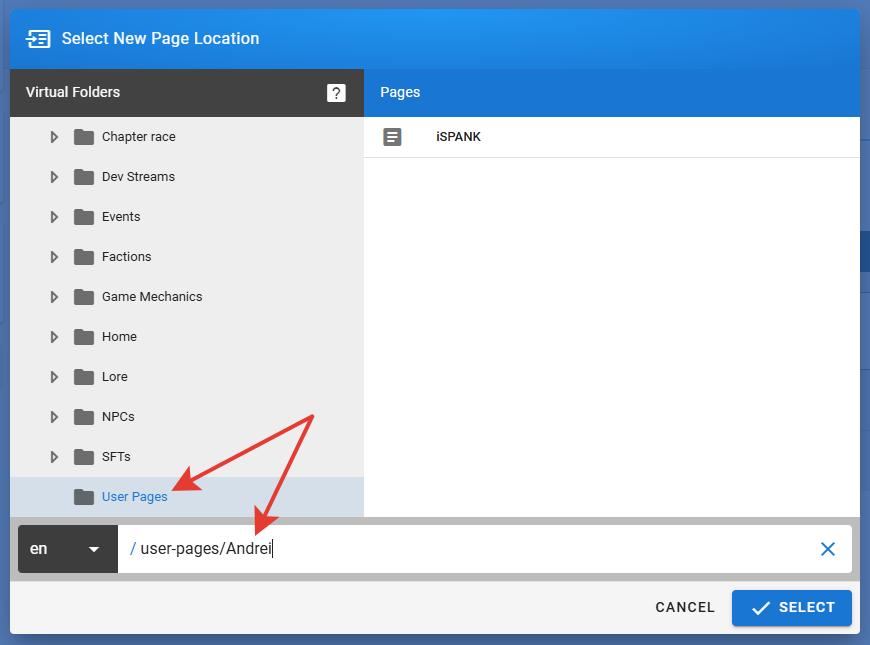
Task: Open the en language dropdown
Action: [67, 549]
